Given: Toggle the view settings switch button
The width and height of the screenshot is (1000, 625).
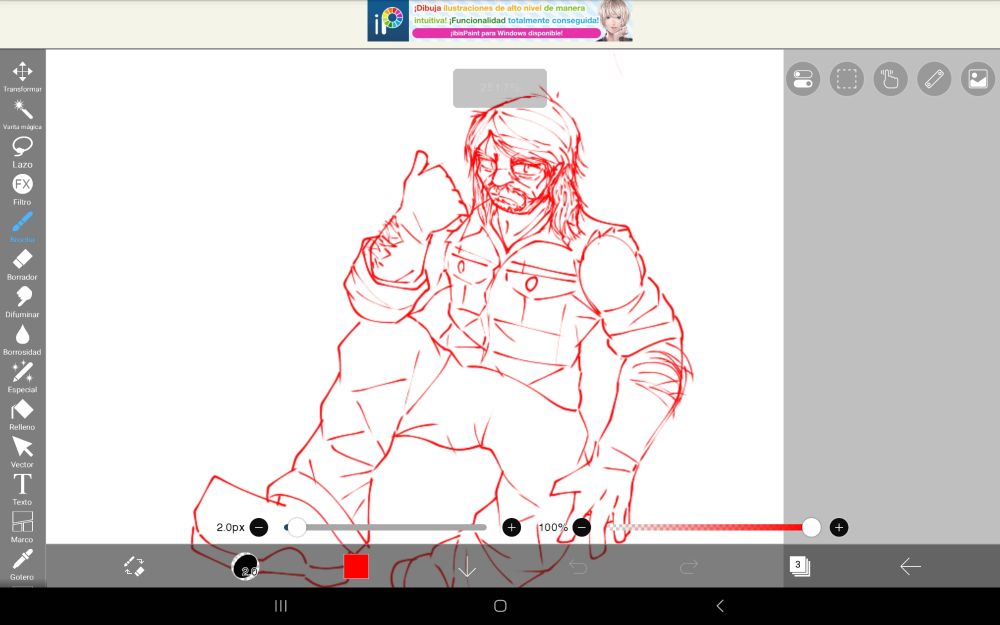Looking at the screenshot, I should click(803, 79).
